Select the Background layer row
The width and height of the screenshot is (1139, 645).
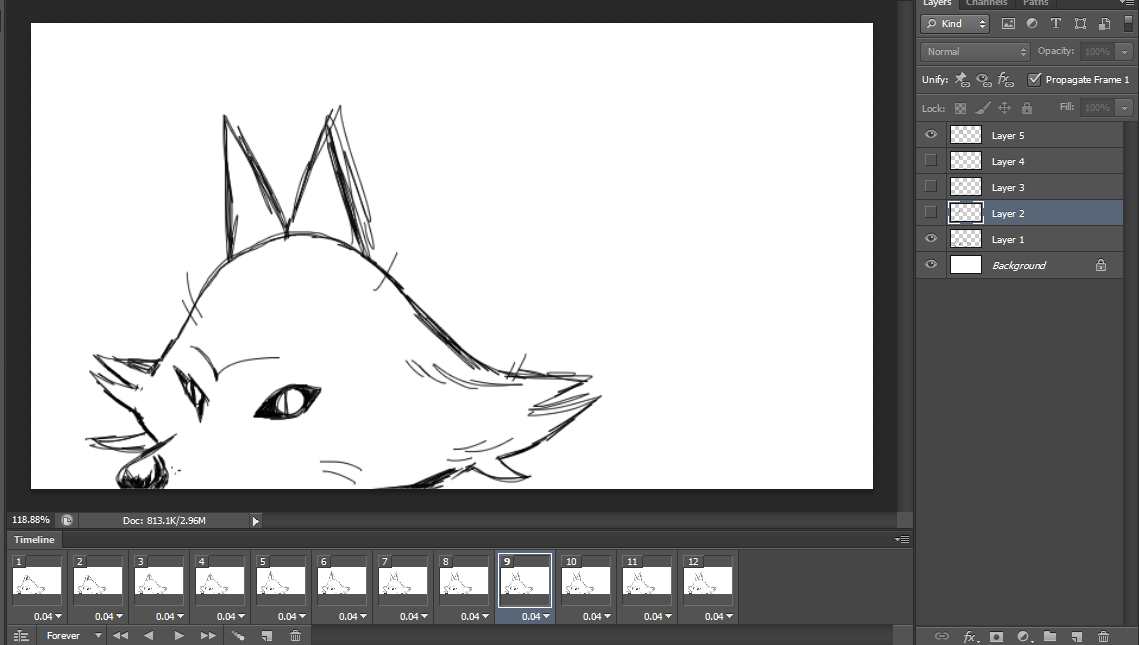click(1020, 266)
